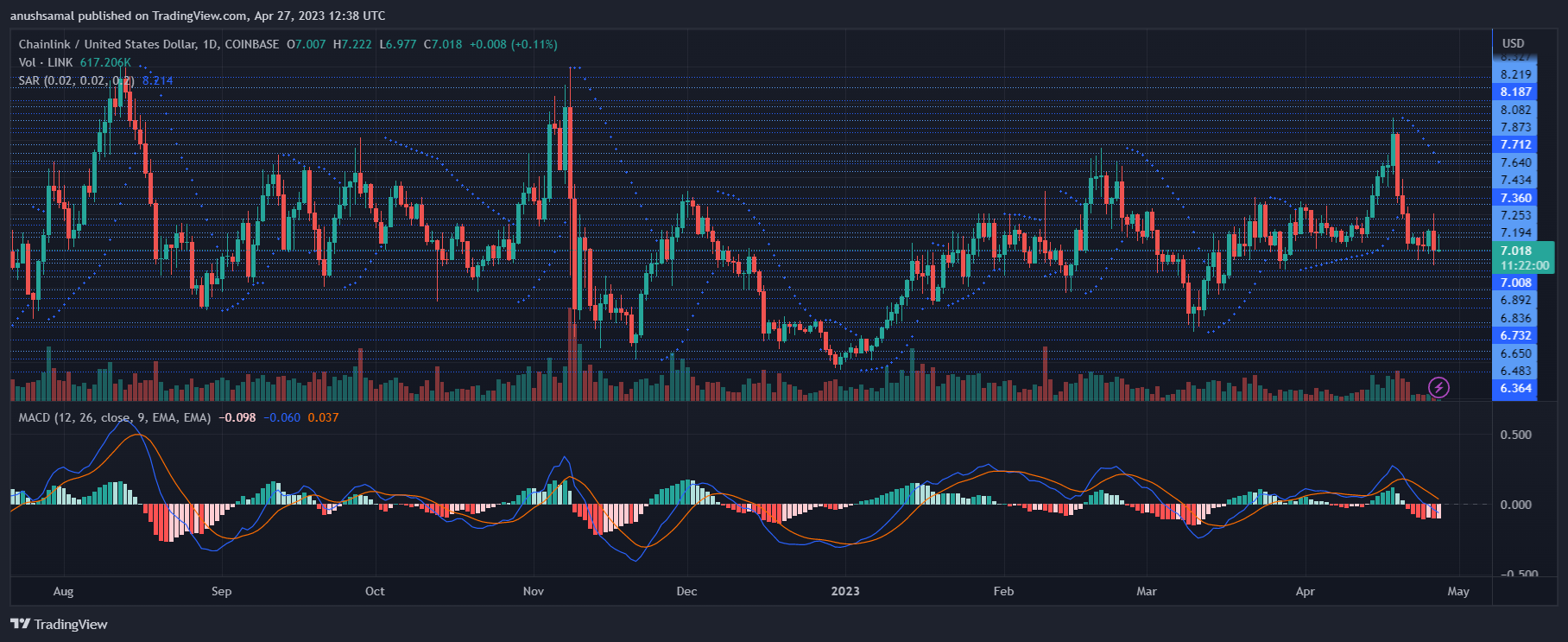Click the Feb label on time axis
Viewport: 1568px width, 642px height.
tap(1003, 591)
